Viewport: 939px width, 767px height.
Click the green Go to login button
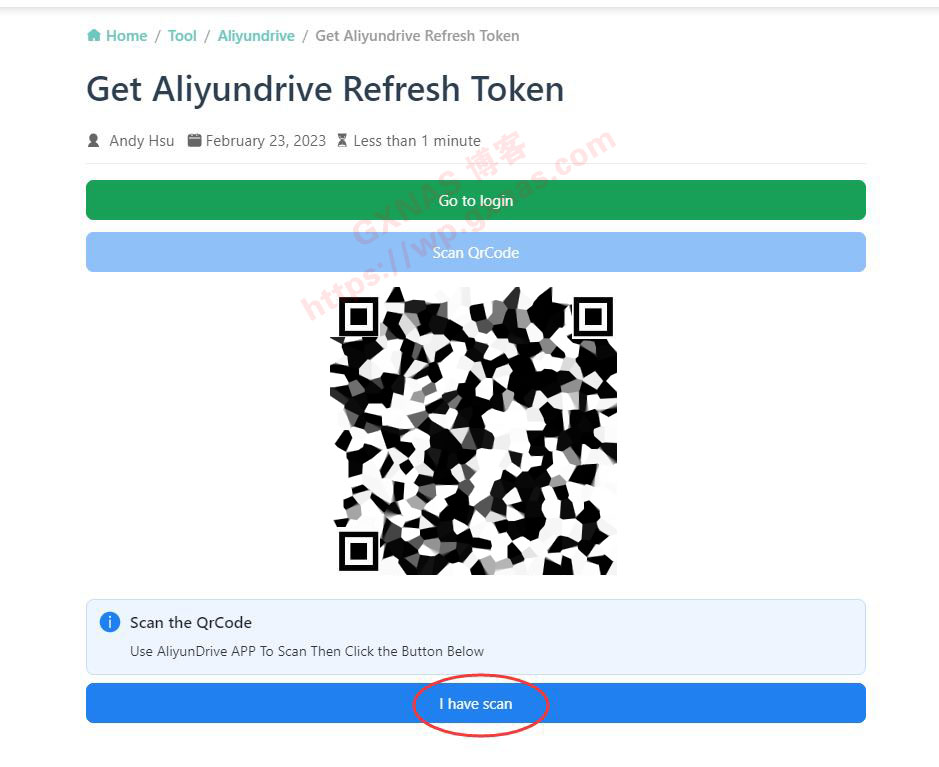(x=476, y=200)
